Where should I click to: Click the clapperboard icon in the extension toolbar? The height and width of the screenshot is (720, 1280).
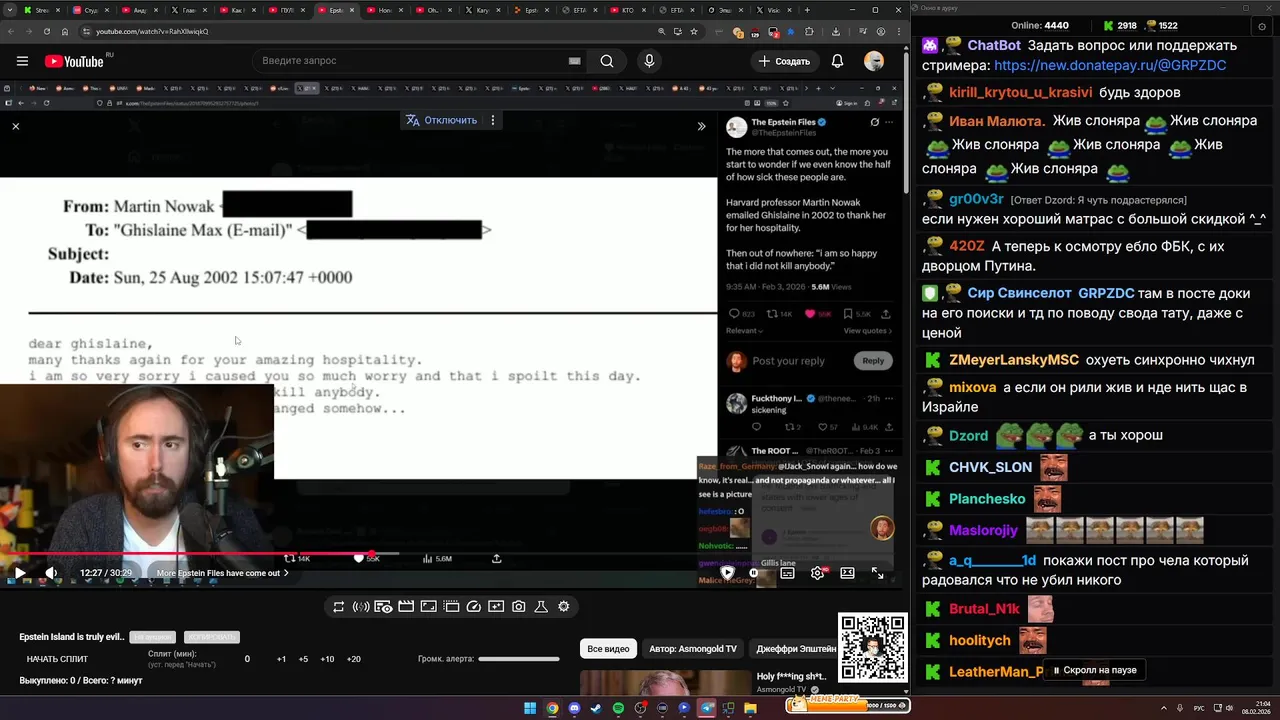coord(406,606)
